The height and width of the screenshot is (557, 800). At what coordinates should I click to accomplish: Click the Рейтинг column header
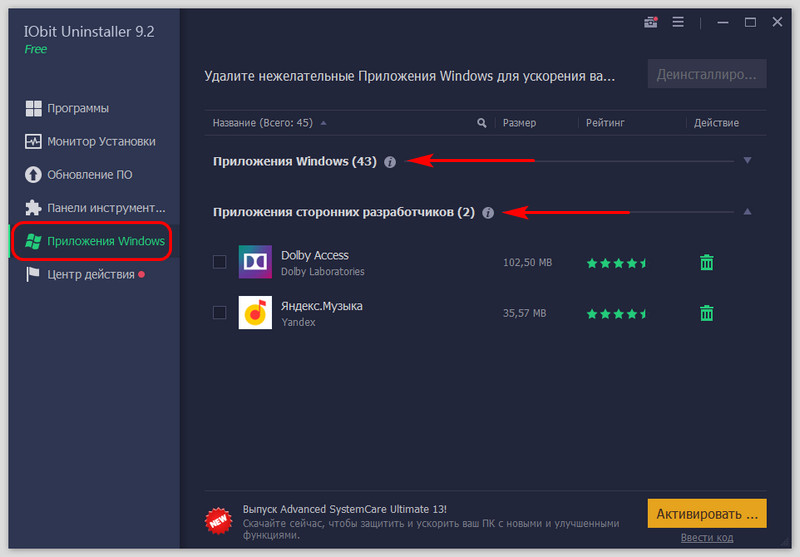[605, 123]
